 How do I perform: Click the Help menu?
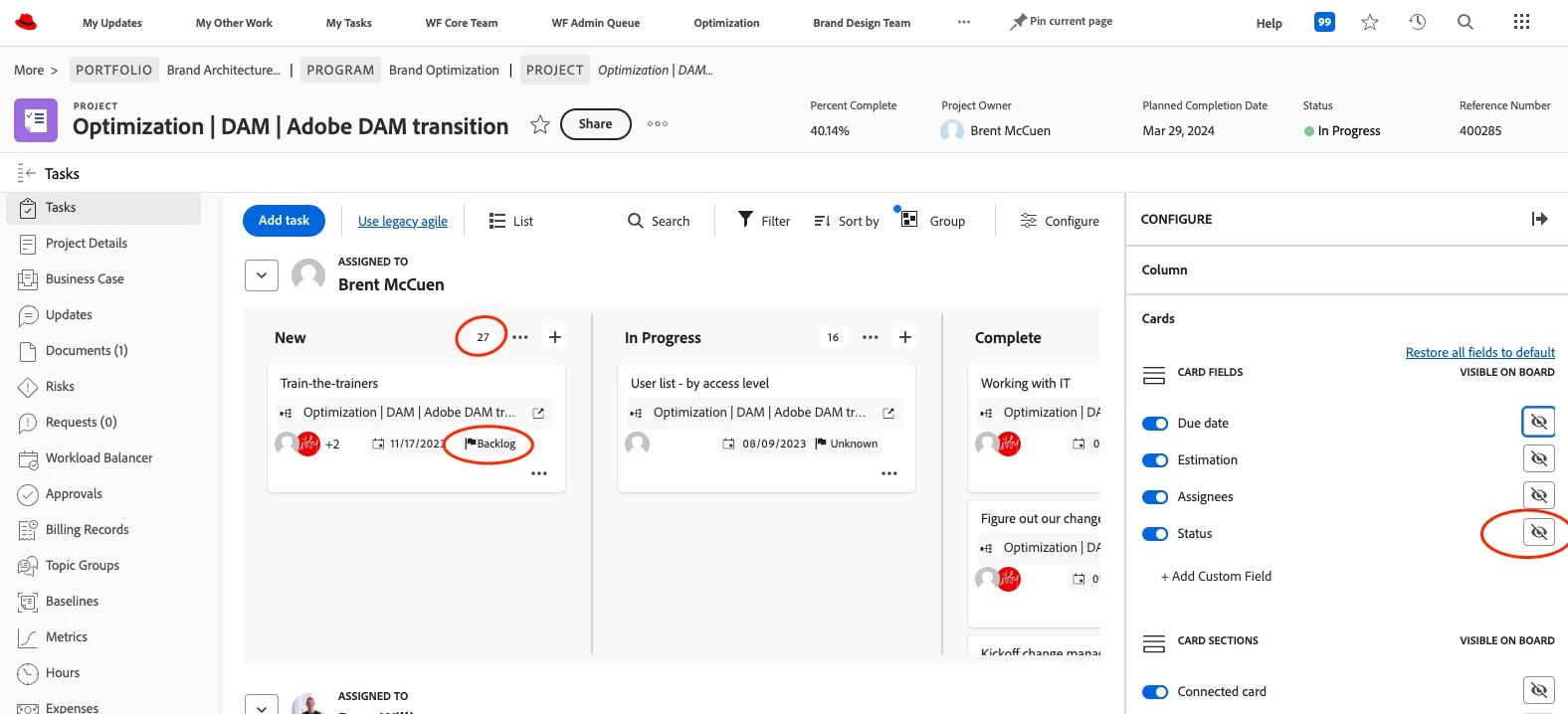tap(1269, 23)
